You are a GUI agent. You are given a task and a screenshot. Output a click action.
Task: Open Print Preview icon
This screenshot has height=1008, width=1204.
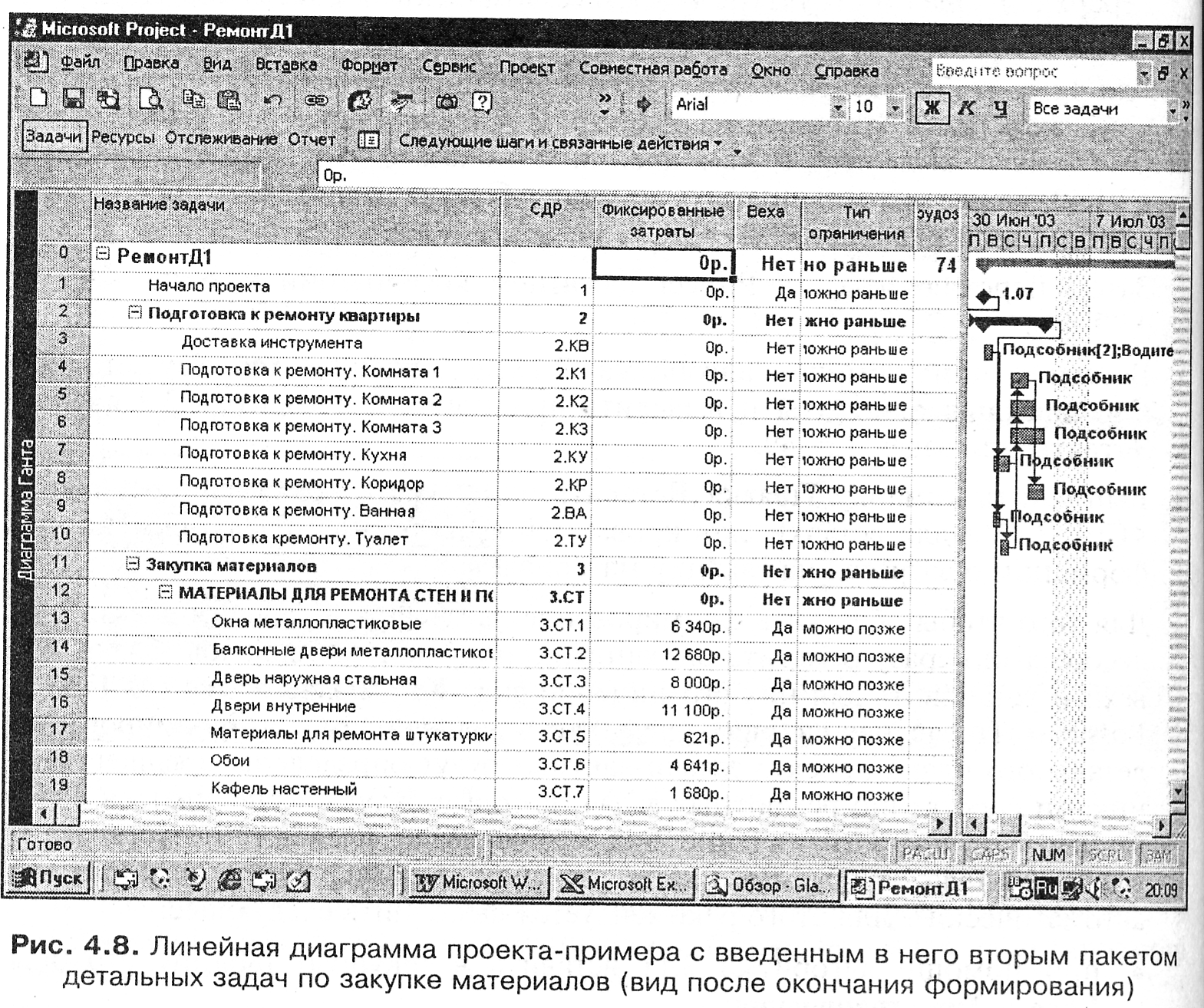tap(151, 100)
